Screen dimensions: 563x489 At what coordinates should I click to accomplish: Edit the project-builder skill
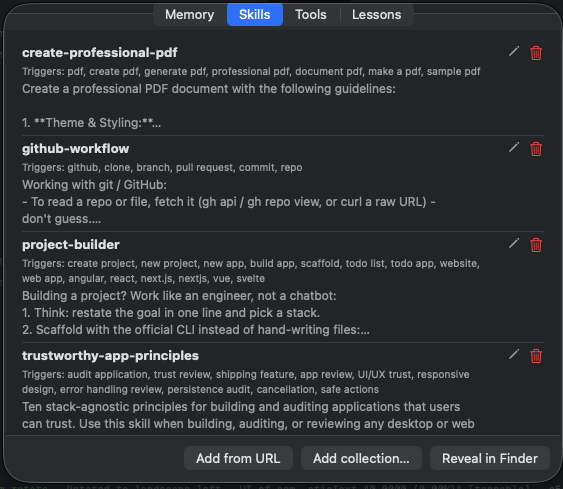tap(514, 244)
